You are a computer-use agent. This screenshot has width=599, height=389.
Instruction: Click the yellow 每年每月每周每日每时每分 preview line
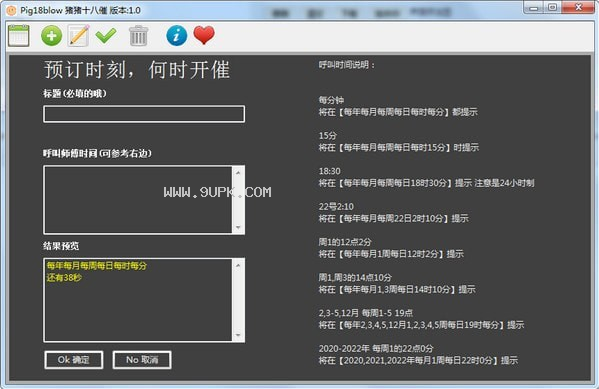(97, 266)
